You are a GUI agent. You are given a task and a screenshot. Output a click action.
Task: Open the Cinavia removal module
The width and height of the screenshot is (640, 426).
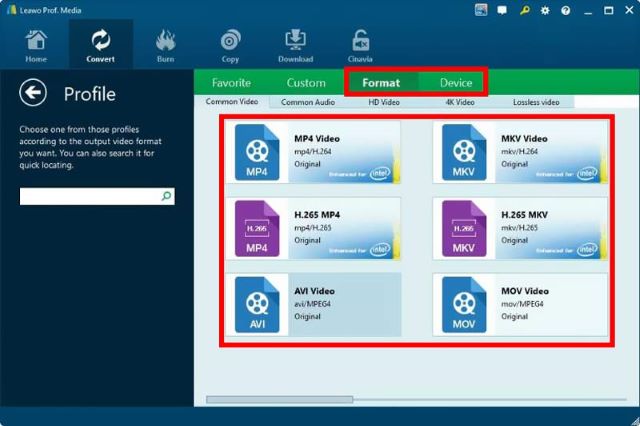tap(360, 46)
